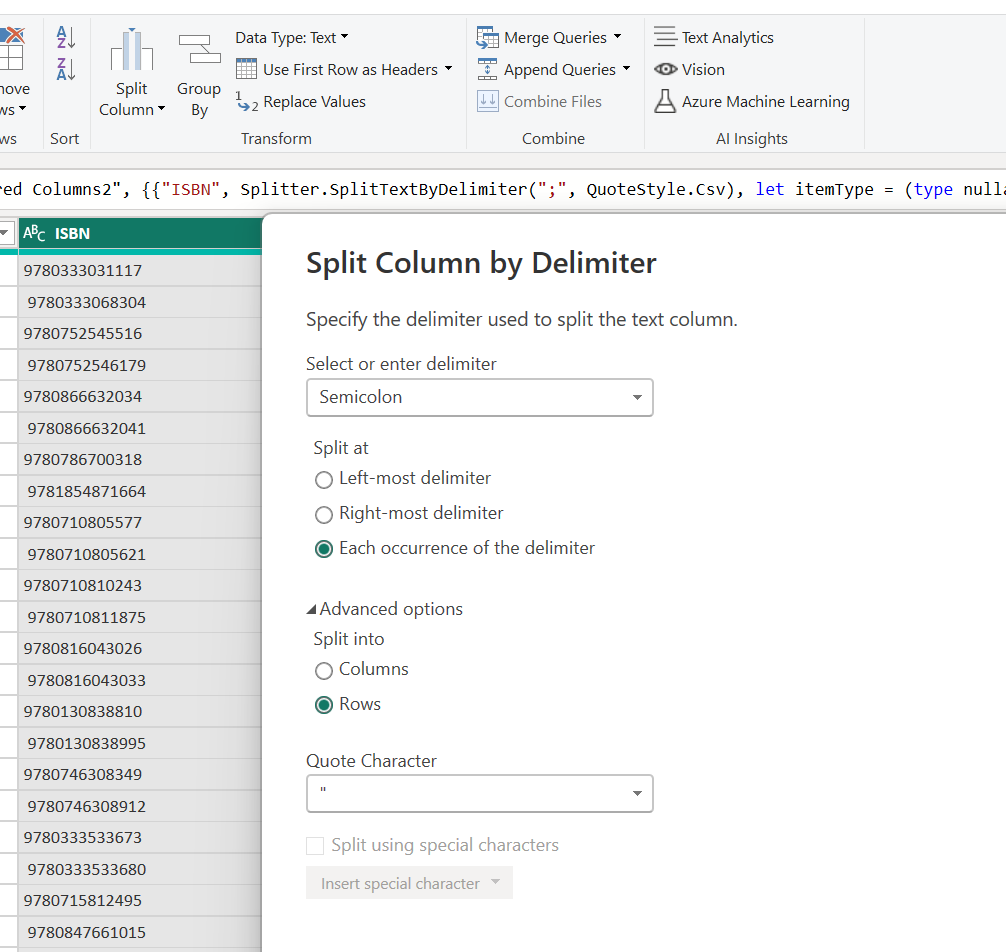Image resolution: width=1006 pixels, height=952 pixels.
Task: Click the Group By icon
Action: coord(199,49)
